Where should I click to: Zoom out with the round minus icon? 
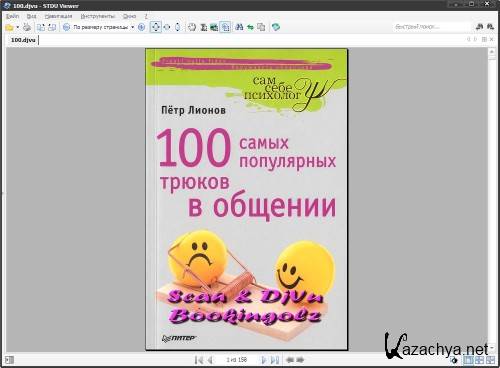(66, 27)
